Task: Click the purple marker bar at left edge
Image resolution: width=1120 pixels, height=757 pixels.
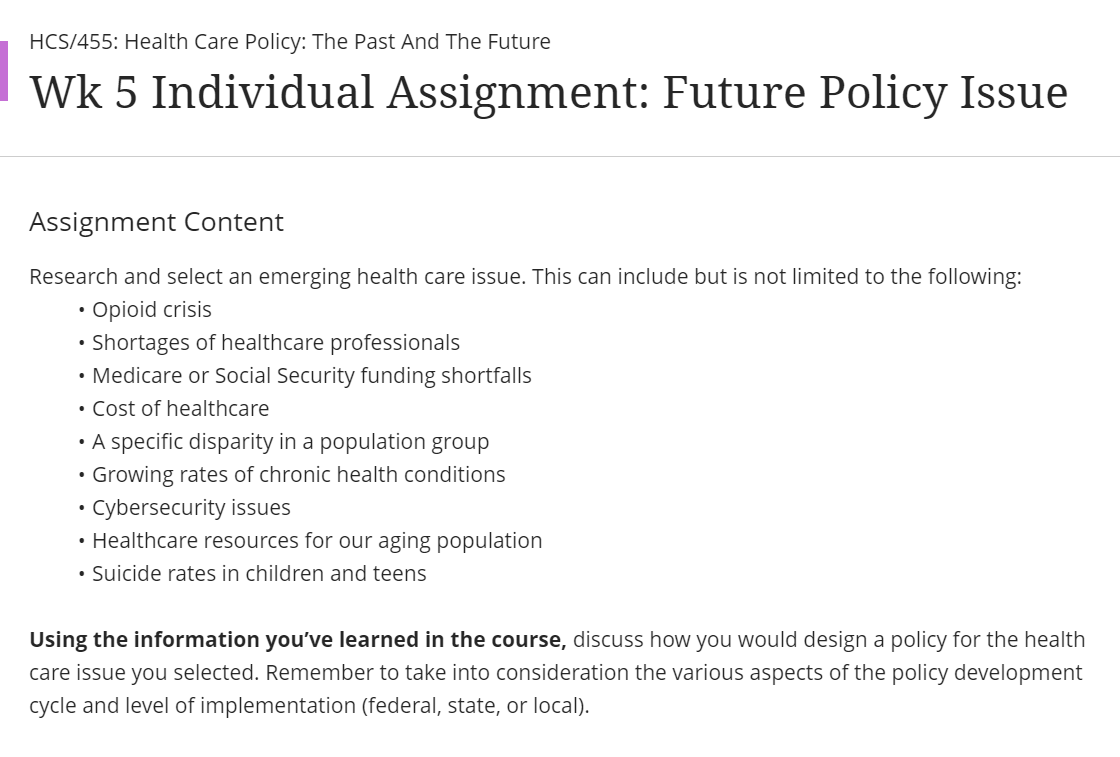Action: (x=4, y=71)
